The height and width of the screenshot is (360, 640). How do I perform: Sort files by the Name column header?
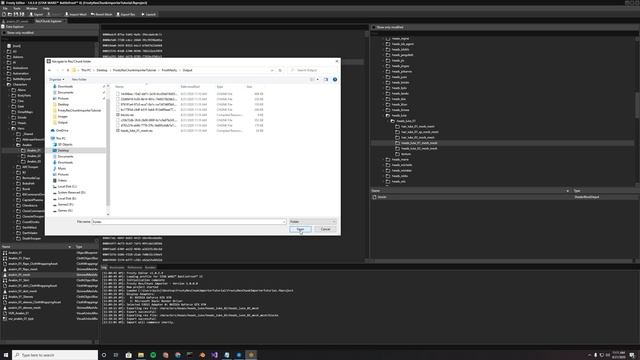[119, 87]
